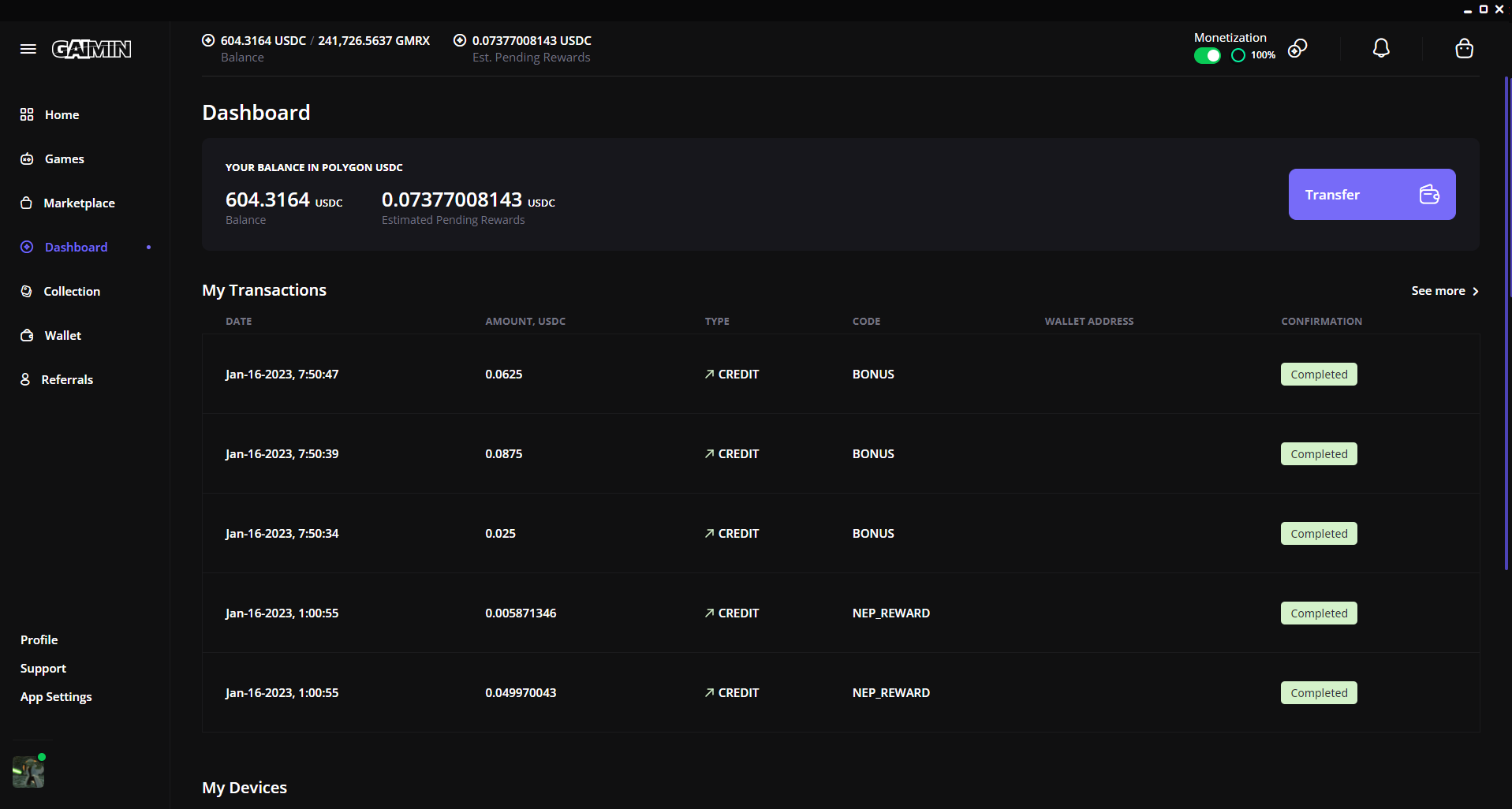Image resolution: width=1512 pixels, height=809 pixels.
Task: Click the Referrals person icon
Action: (25, 379)
